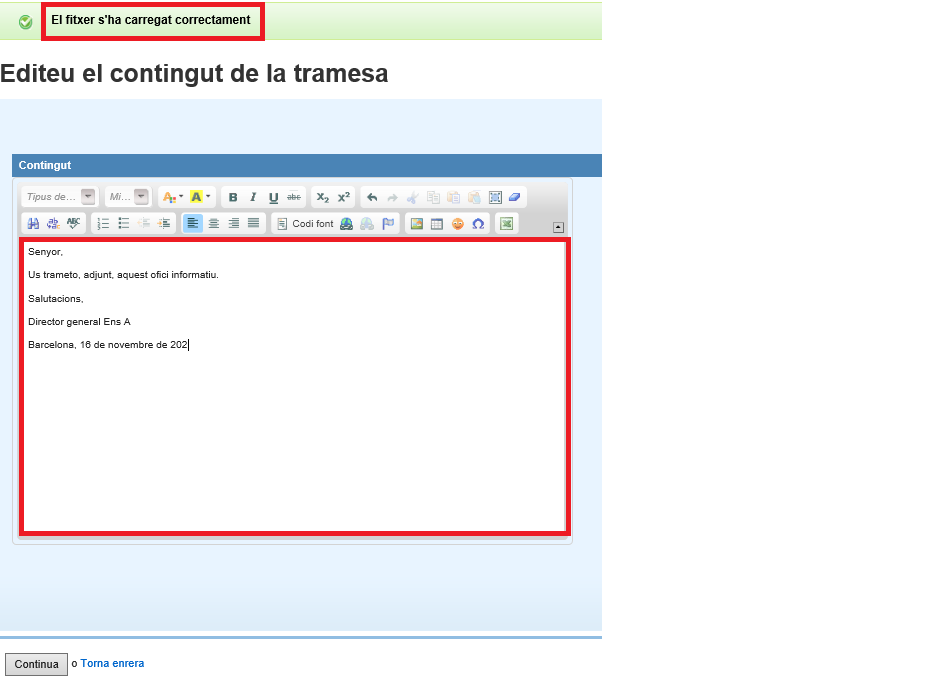Insert an image into the content
Screen dimensions: 926x682
[x=417, y=224]
